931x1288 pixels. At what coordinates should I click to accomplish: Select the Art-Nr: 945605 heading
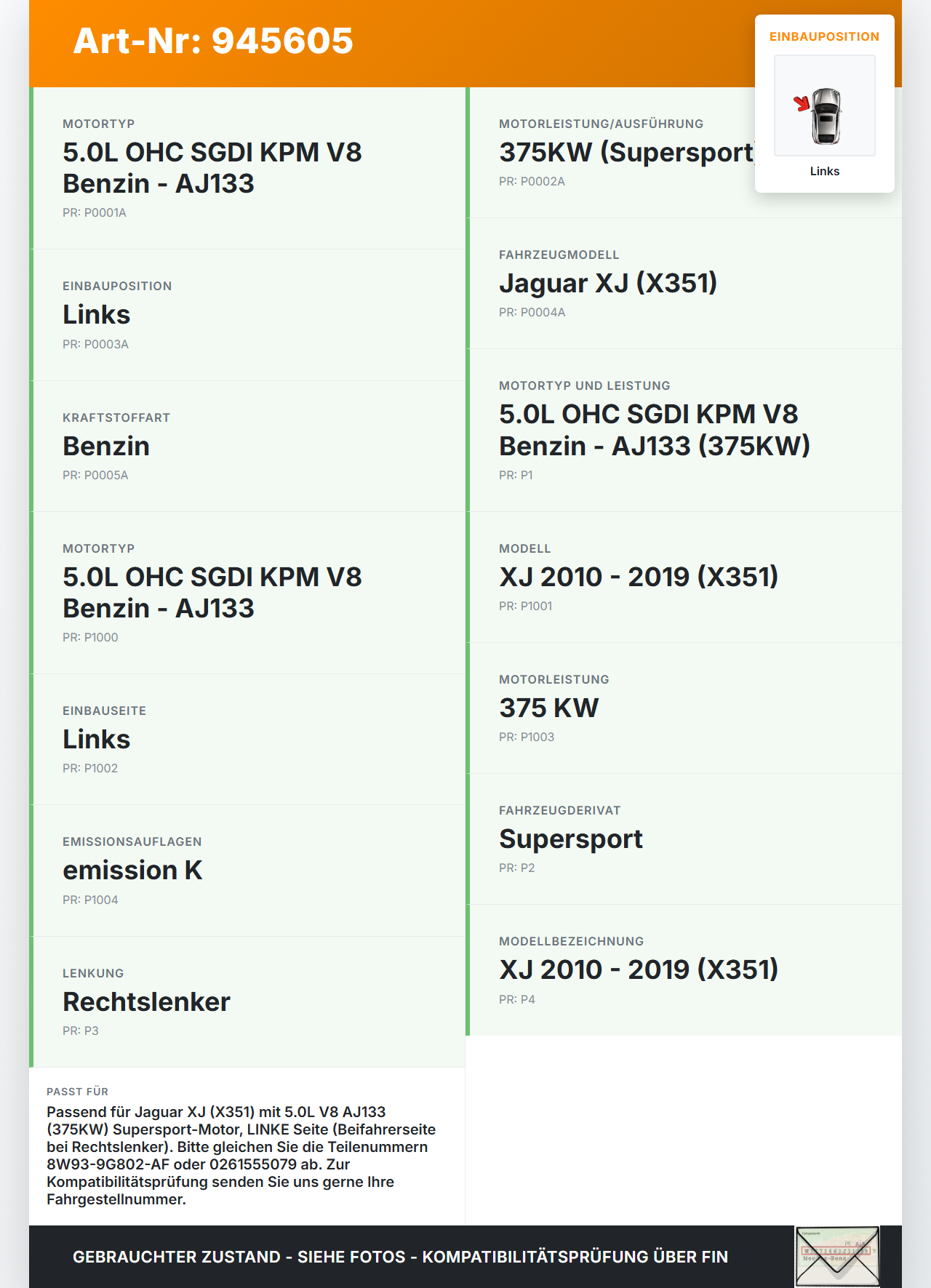[213, 41]
